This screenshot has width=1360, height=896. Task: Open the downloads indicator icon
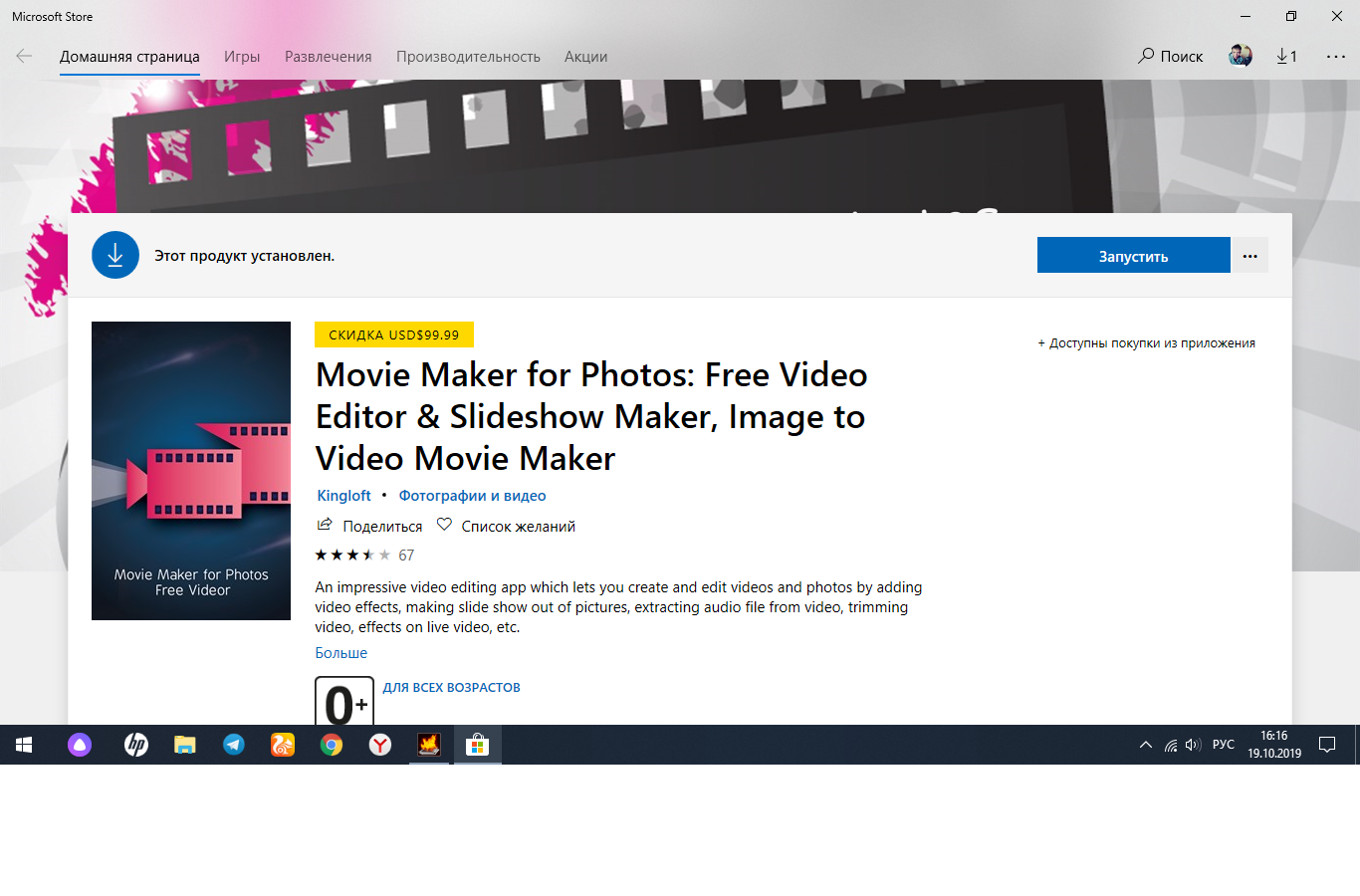(x=1286, y=57)
